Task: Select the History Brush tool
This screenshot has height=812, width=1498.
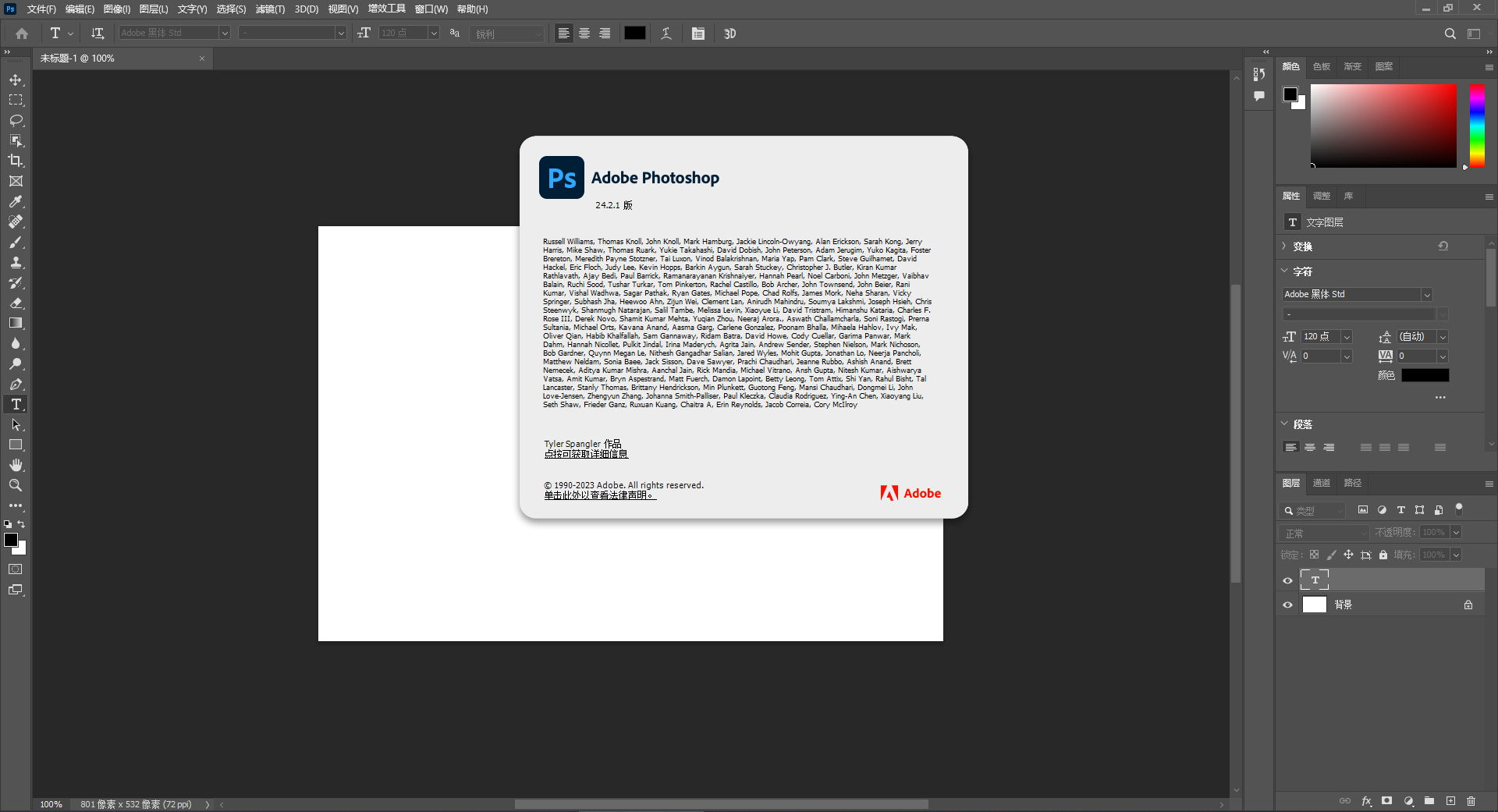Action: [16, 282]
